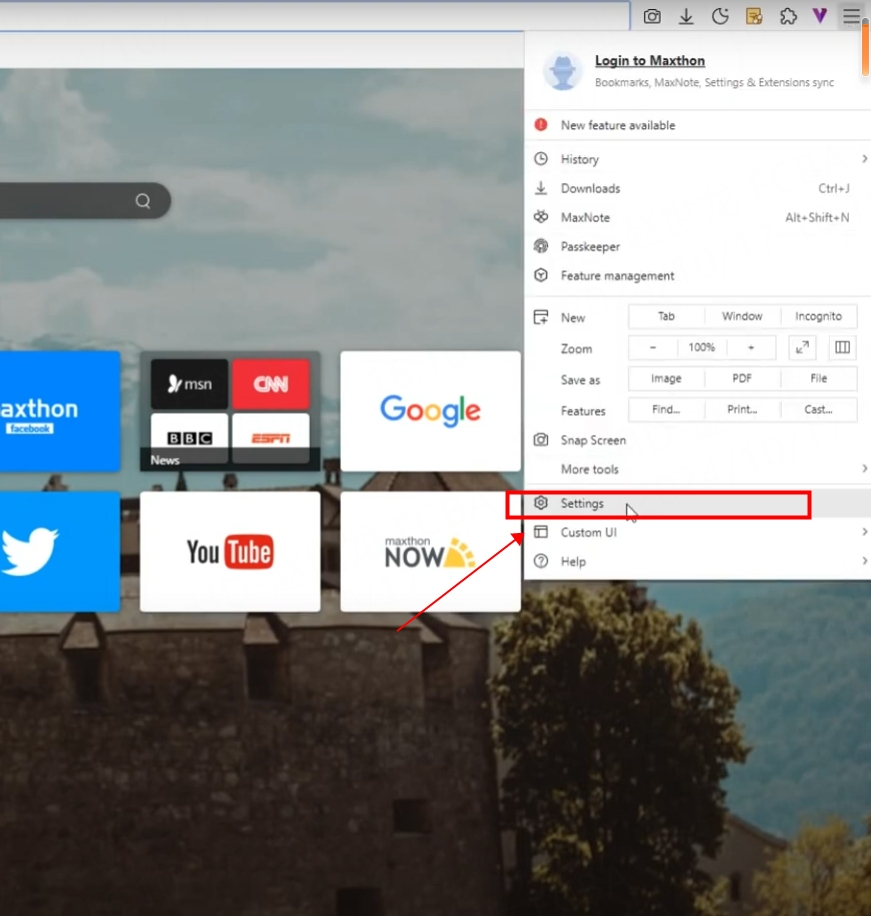871x916 pixels.
Task: Select Passkeeper menu entry
Action: coord(590,247)
